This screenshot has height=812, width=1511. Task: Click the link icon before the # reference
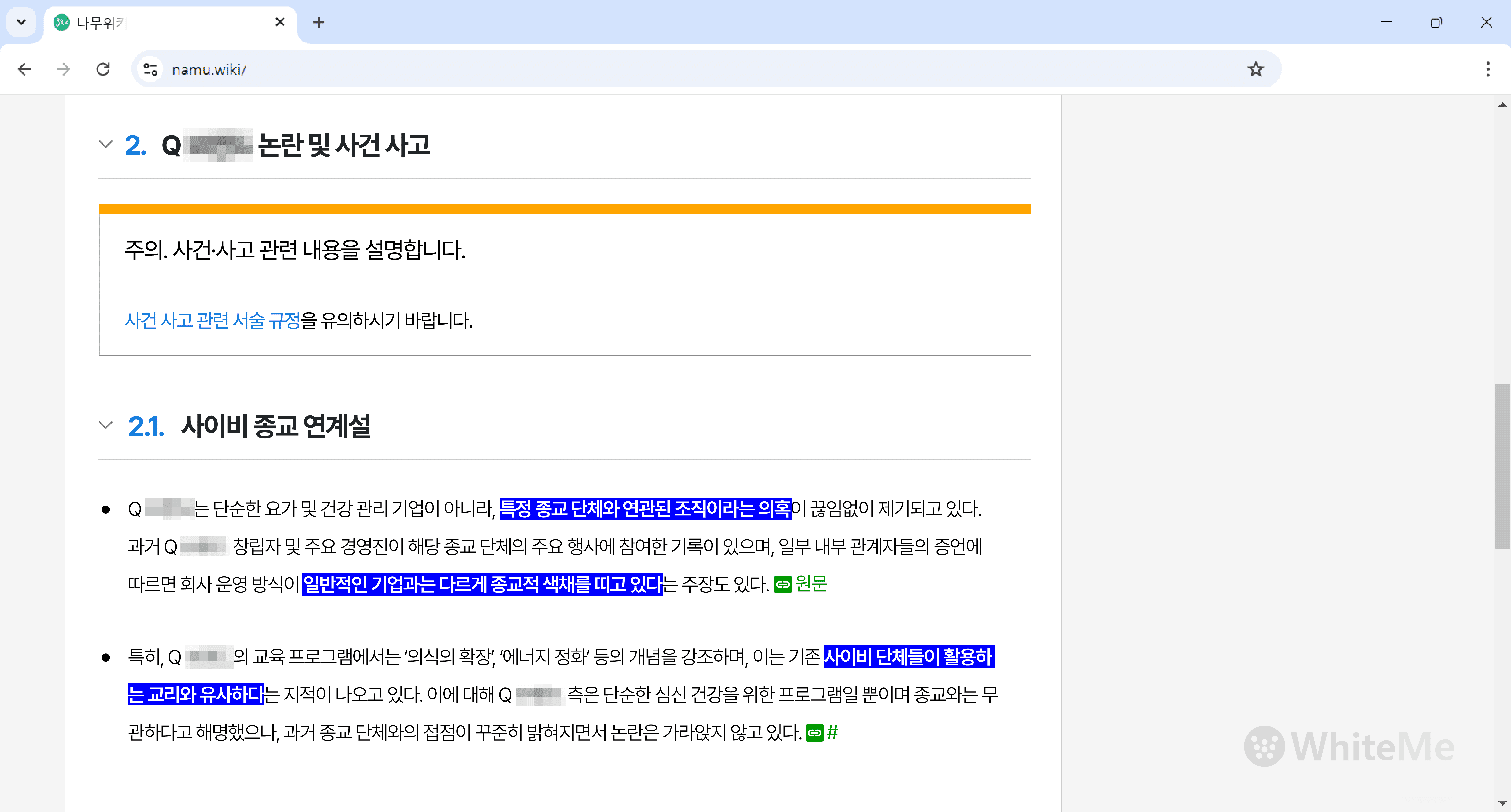(815, 733)
